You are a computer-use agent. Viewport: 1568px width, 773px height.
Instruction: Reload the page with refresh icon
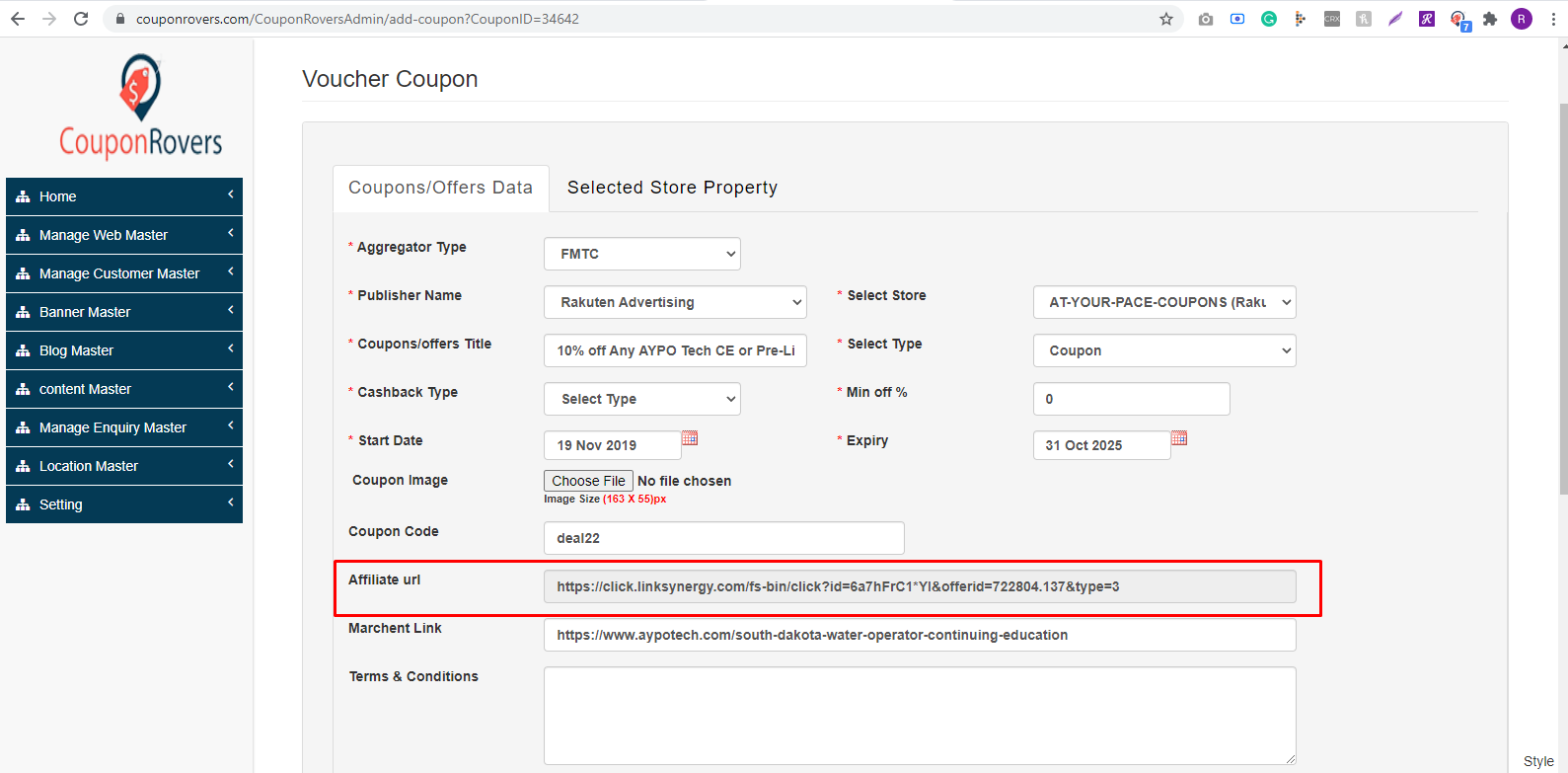[81, 19]
